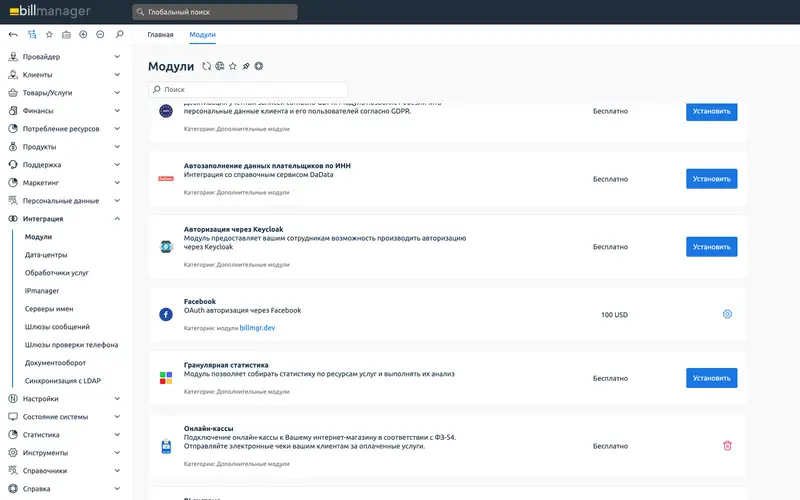Open the billmgr.dev link

tap(257, 328)
